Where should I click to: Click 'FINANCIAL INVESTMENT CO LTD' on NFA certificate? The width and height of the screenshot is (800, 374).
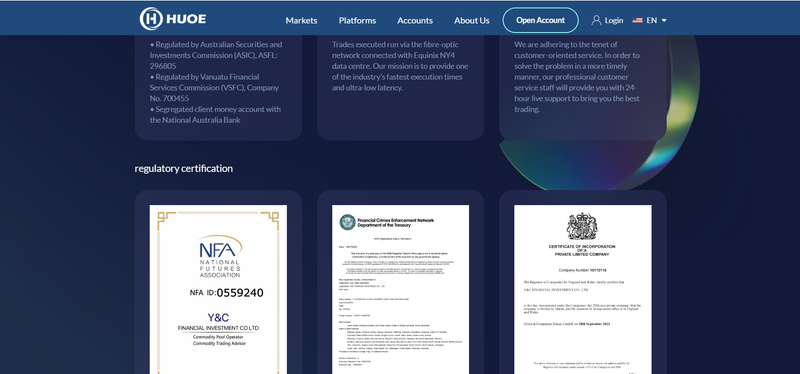point(218,328)
